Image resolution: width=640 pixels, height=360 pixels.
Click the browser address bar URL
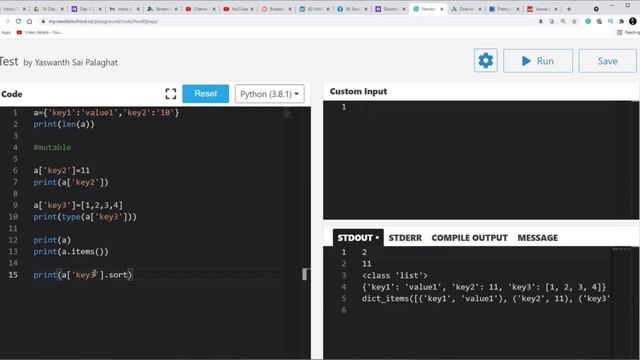(x=103, y=21)
